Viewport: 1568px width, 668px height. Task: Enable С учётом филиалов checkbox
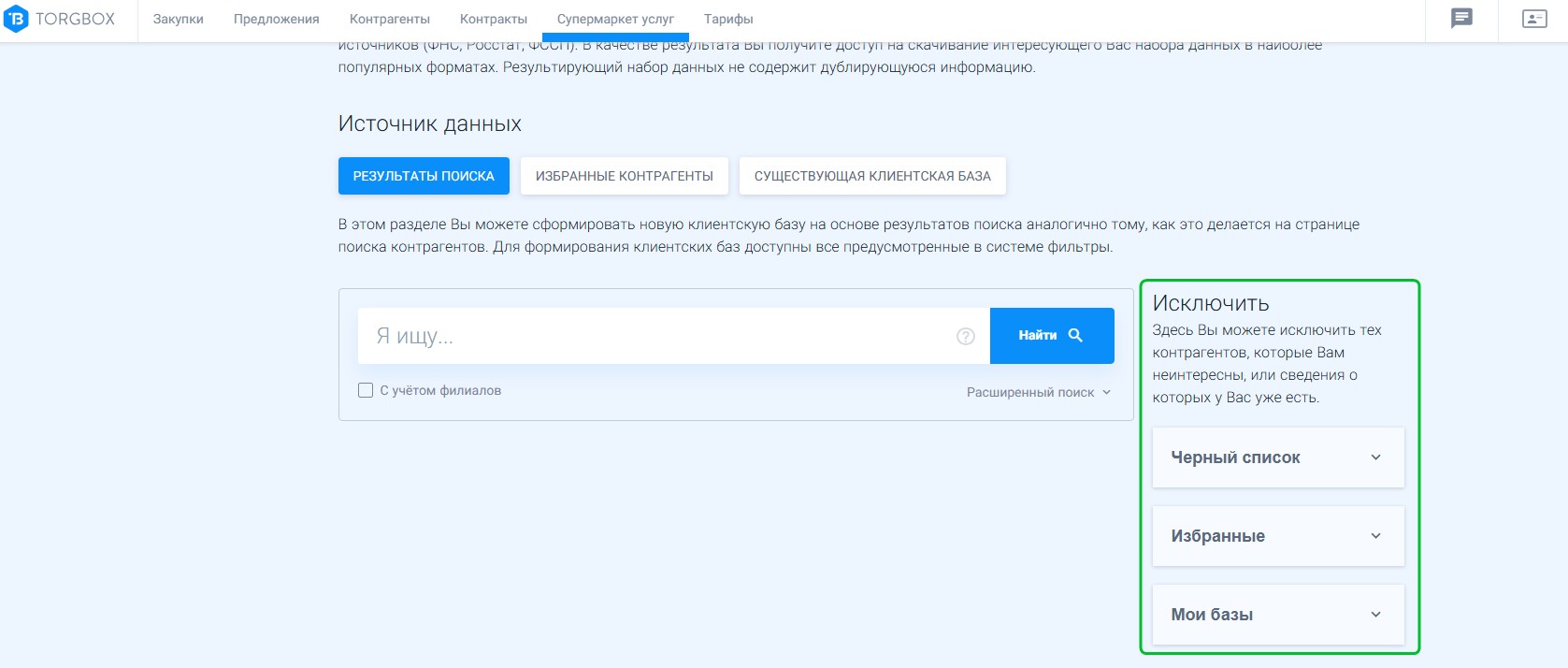(x=366, y=390)
